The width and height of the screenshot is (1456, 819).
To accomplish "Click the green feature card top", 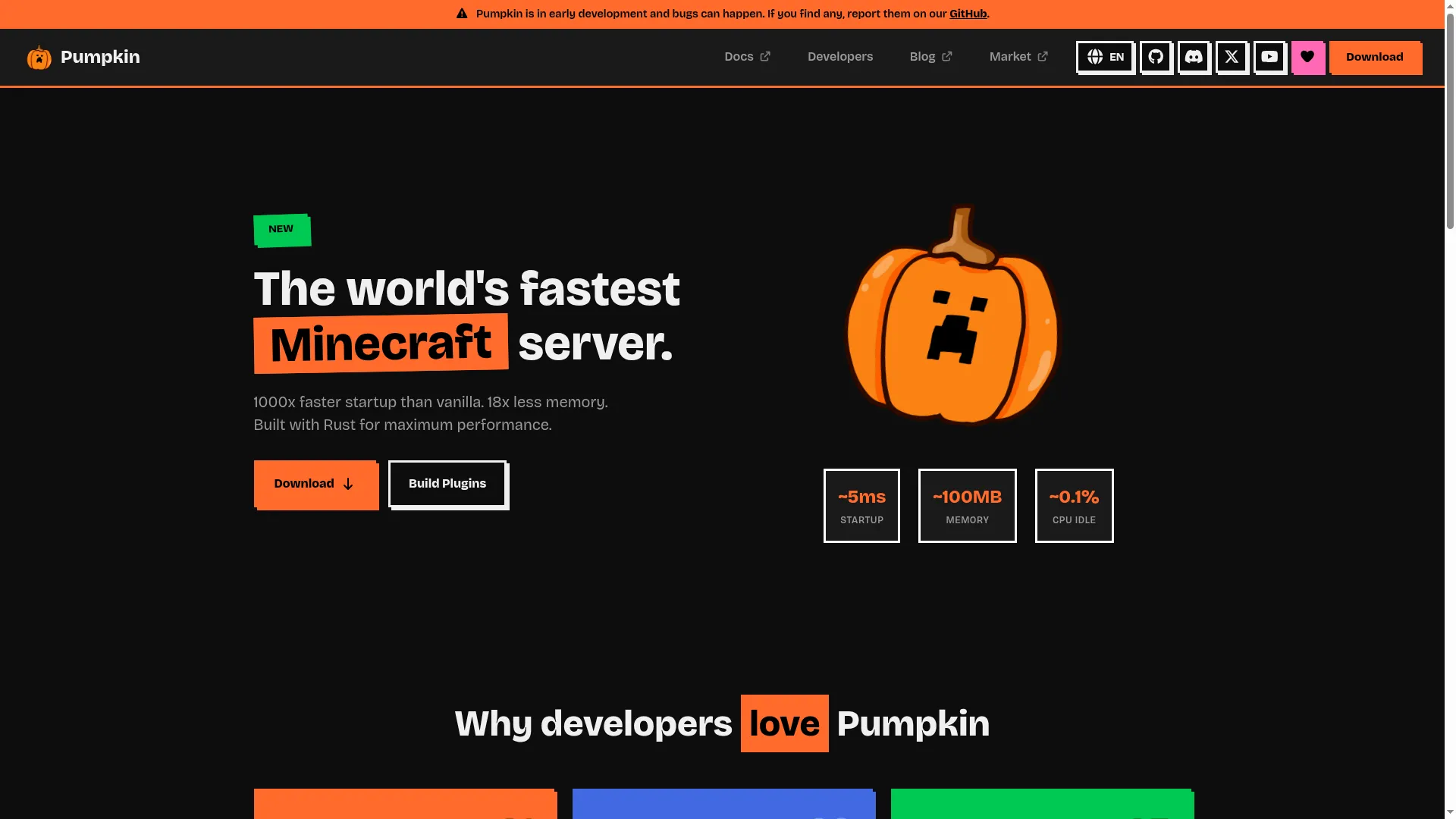I will (1042, 804).
